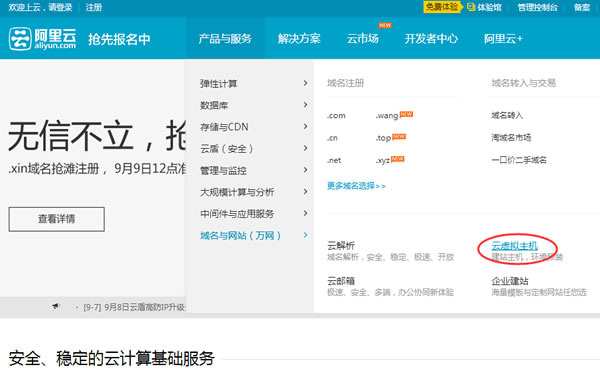600x370 pixels.
Task: Open the 产品与服务 menu
Action: 225,39
